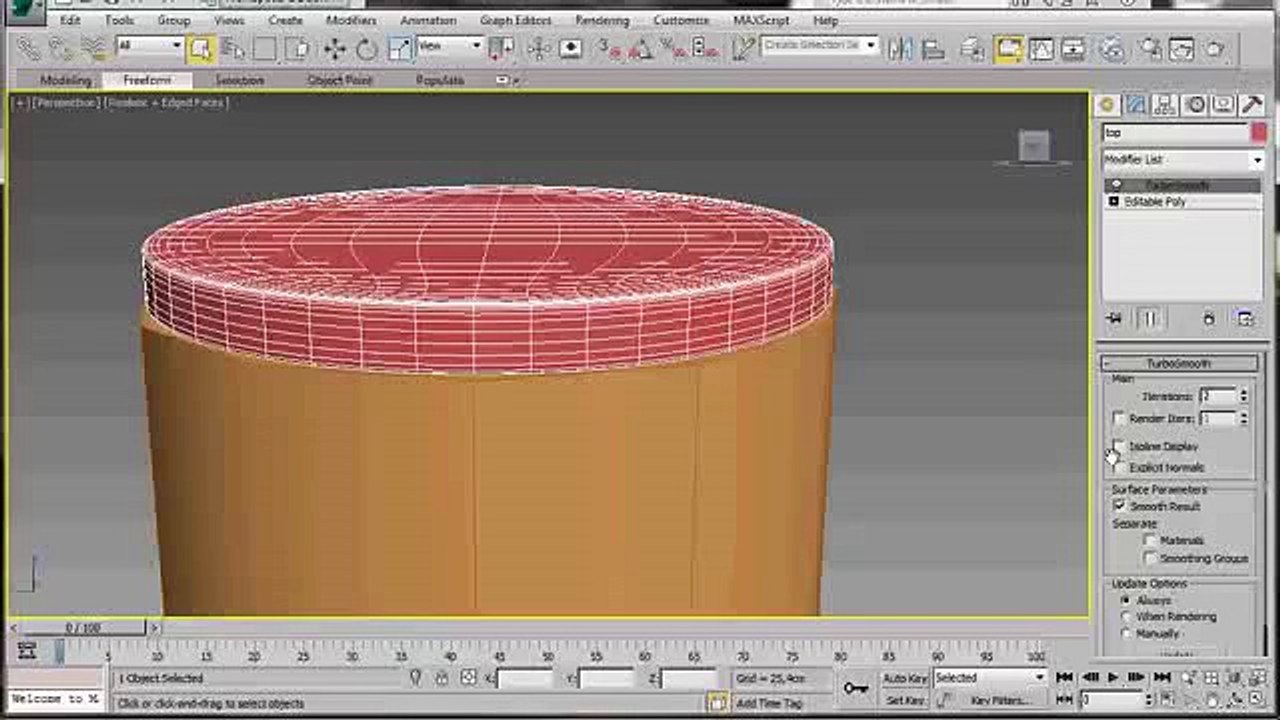Enable the Render Iters checkbox
The image size is (1280, 720).
tap(1119, 418)
